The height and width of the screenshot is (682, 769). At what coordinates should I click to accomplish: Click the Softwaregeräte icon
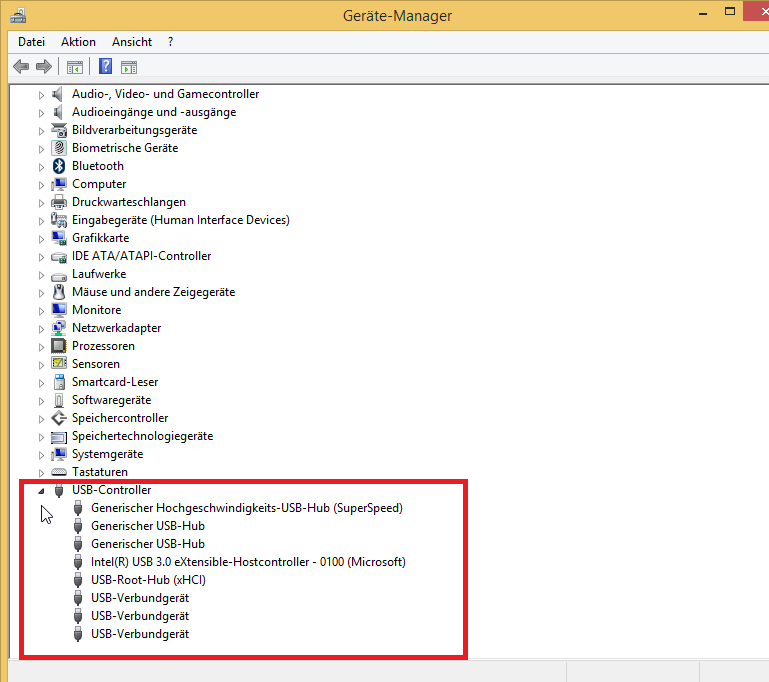59,400
